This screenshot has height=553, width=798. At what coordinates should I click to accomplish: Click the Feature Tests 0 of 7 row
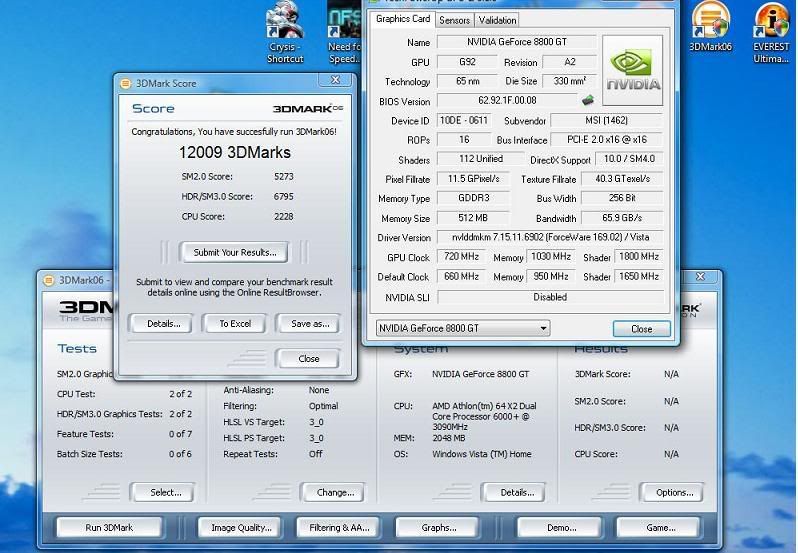coord(124,434)
